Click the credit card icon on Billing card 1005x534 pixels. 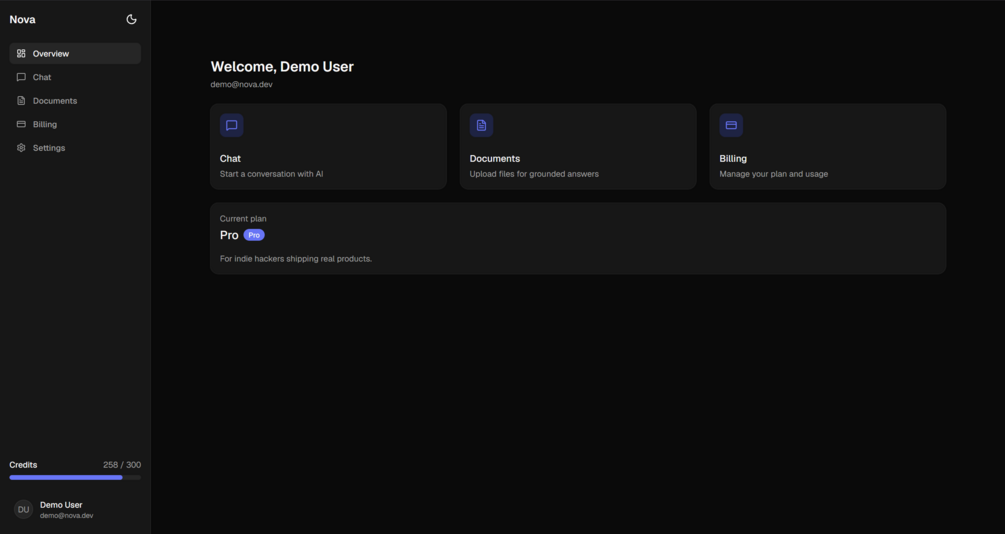[731, 125]
